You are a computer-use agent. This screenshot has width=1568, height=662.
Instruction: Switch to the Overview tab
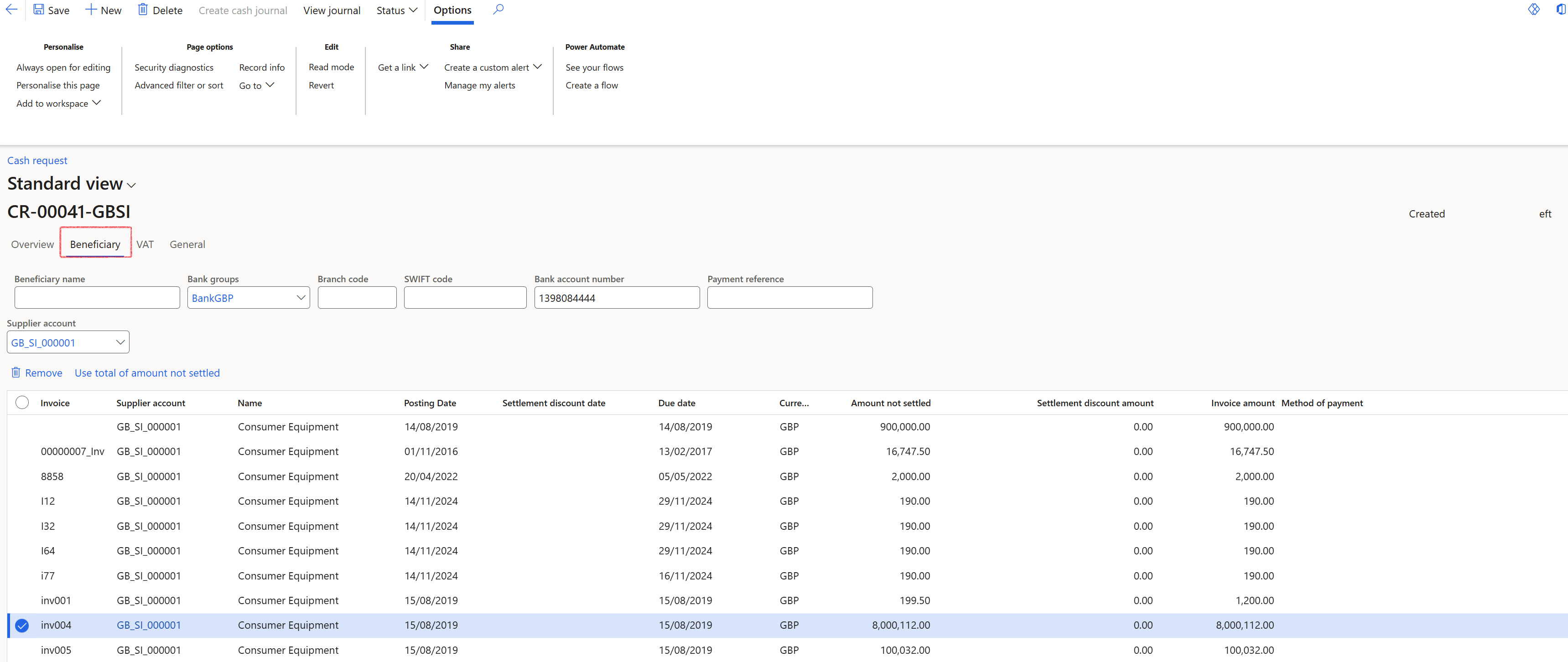pos(32,244)
